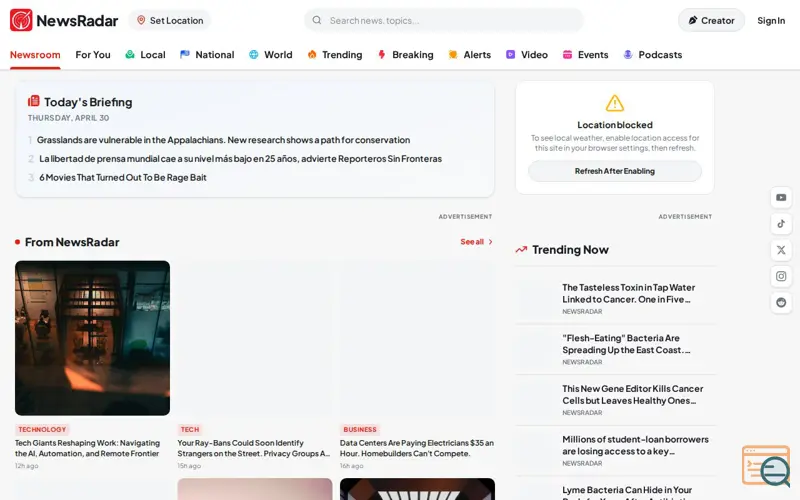This screenshot has height=500, width=800.
Task: Open Lyme Bacteria Can Hide story
Action: point(627,491)
